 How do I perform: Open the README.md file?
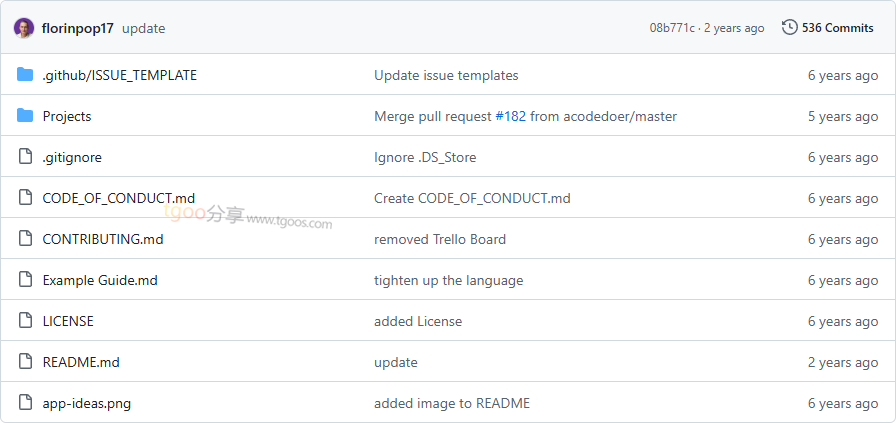81,362
